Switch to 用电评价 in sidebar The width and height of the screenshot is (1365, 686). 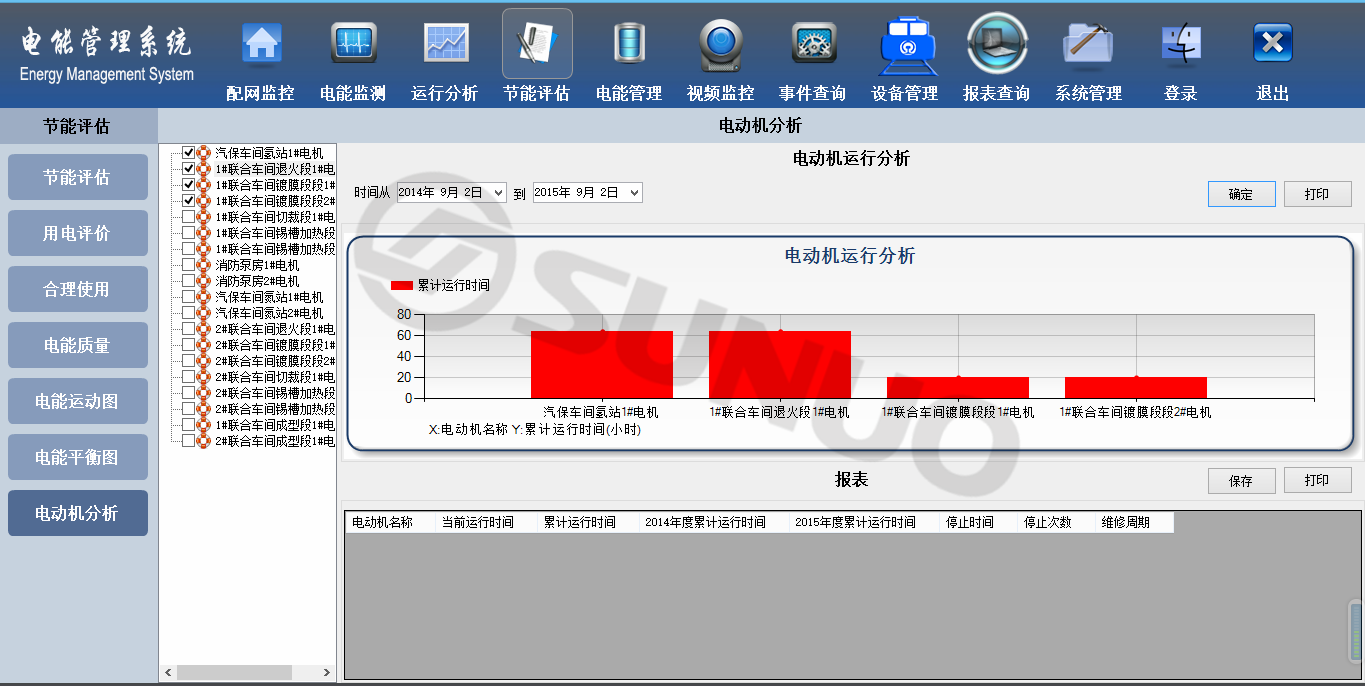(x=77, y=233)
